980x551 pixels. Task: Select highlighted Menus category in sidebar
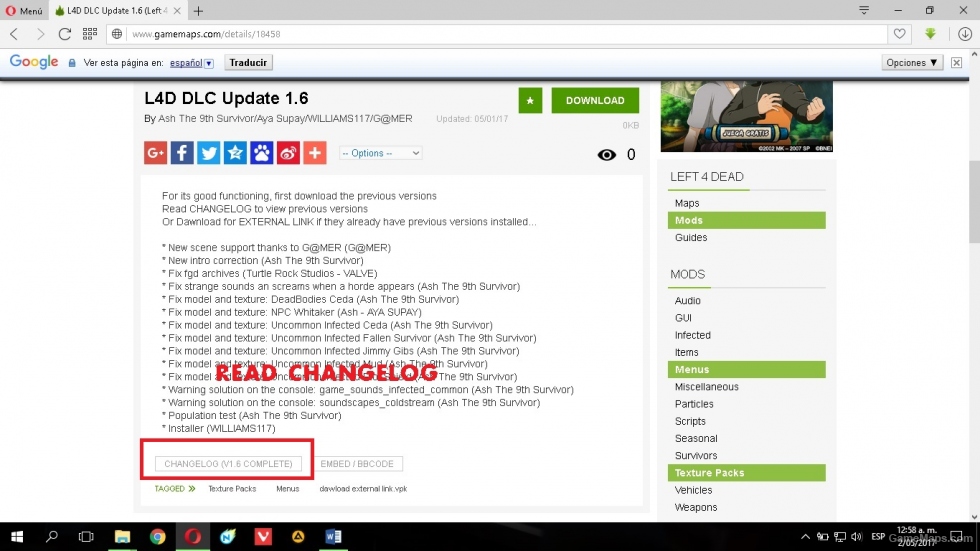[746, 369]
